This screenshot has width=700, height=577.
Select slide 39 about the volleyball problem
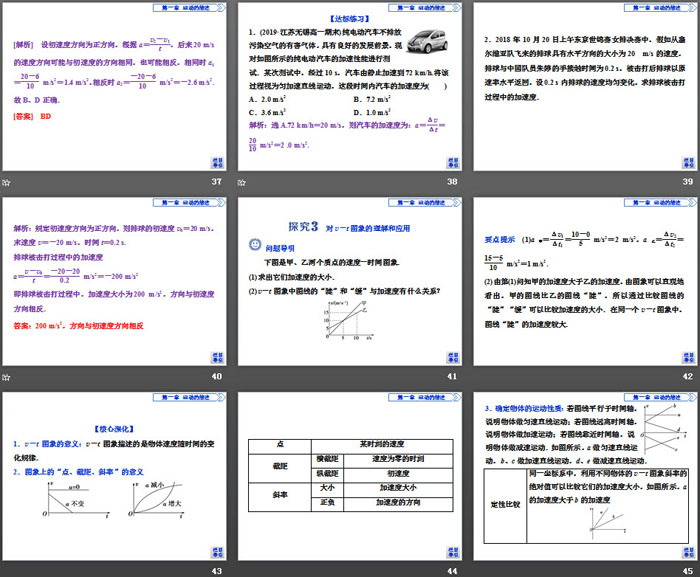[x=583, y=87]
